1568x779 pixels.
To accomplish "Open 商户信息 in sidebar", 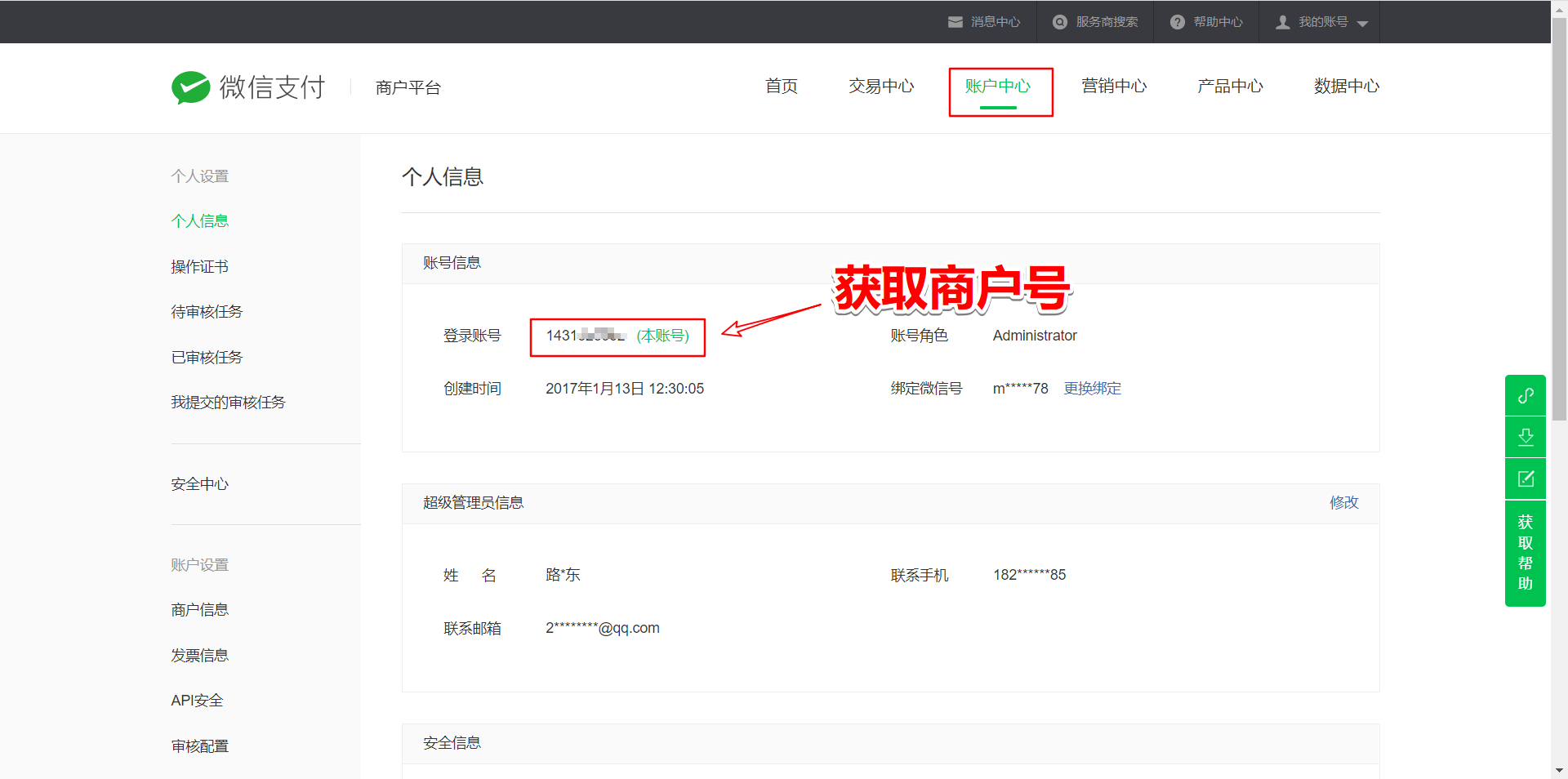I will 200,610.
